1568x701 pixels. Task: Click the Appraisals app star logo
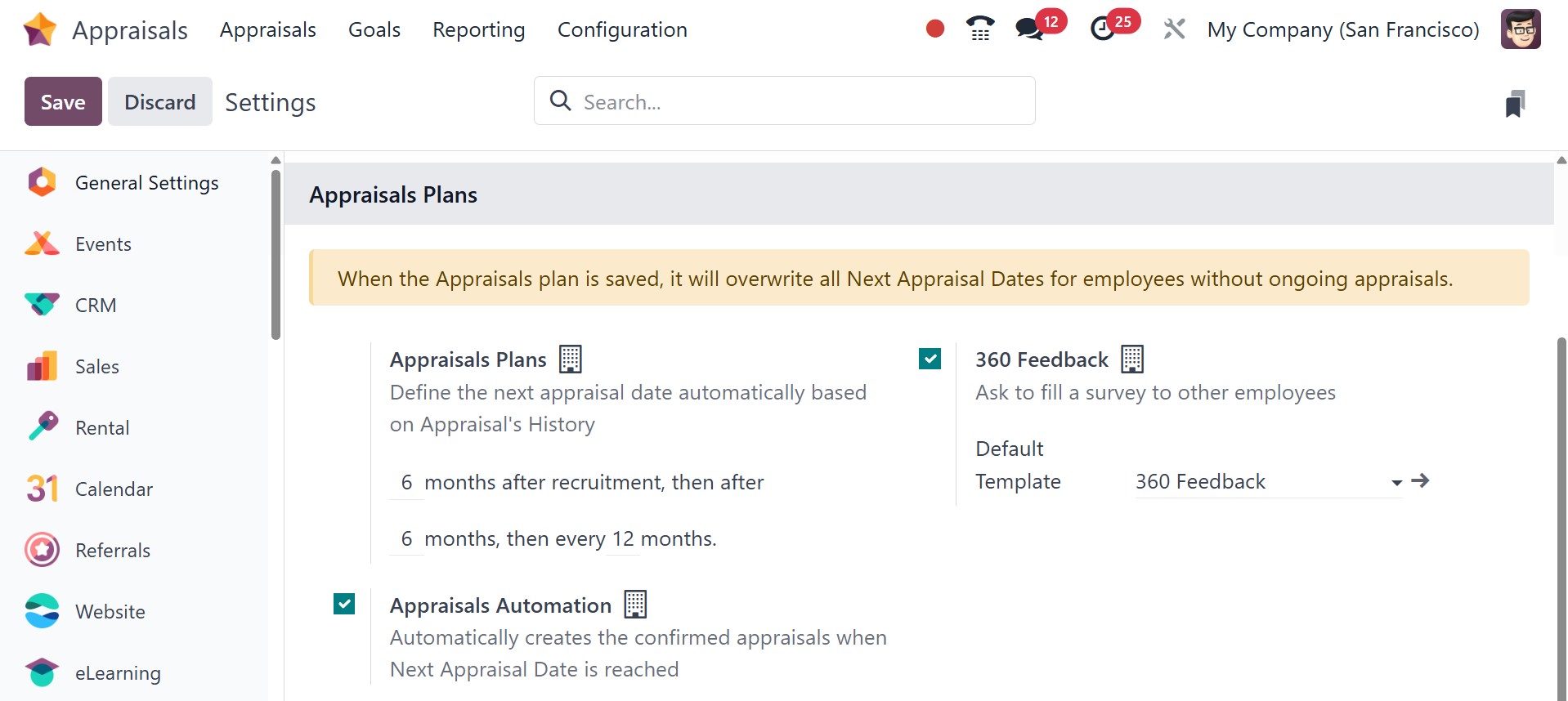point(40,29)
